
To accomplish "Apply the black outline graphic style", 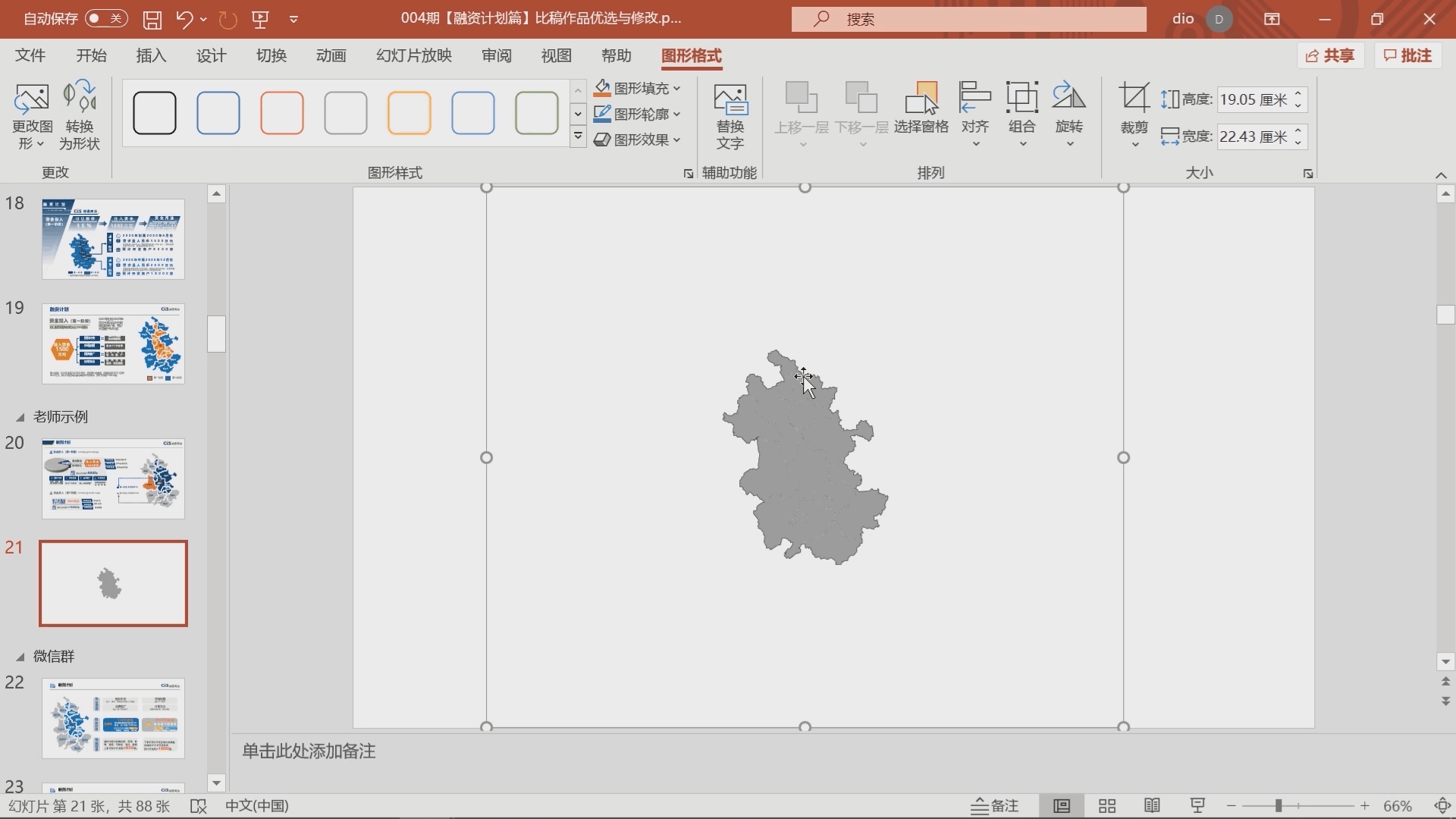I will click(x=155, y=113).
